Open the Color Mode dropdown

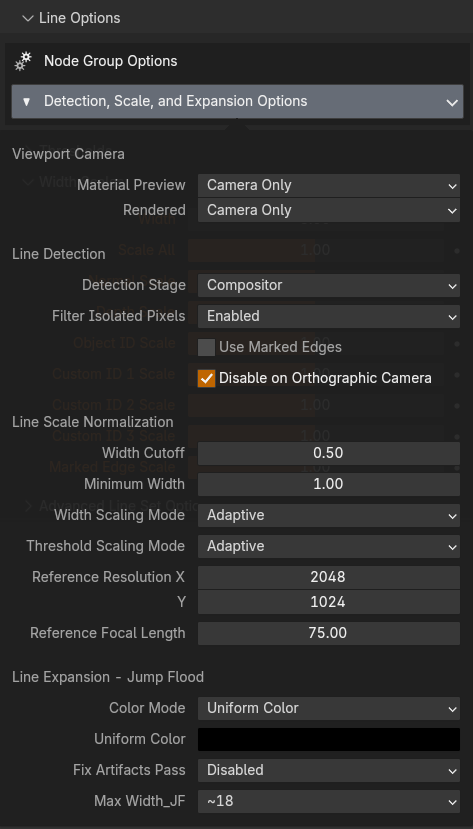tap(329, 708)
